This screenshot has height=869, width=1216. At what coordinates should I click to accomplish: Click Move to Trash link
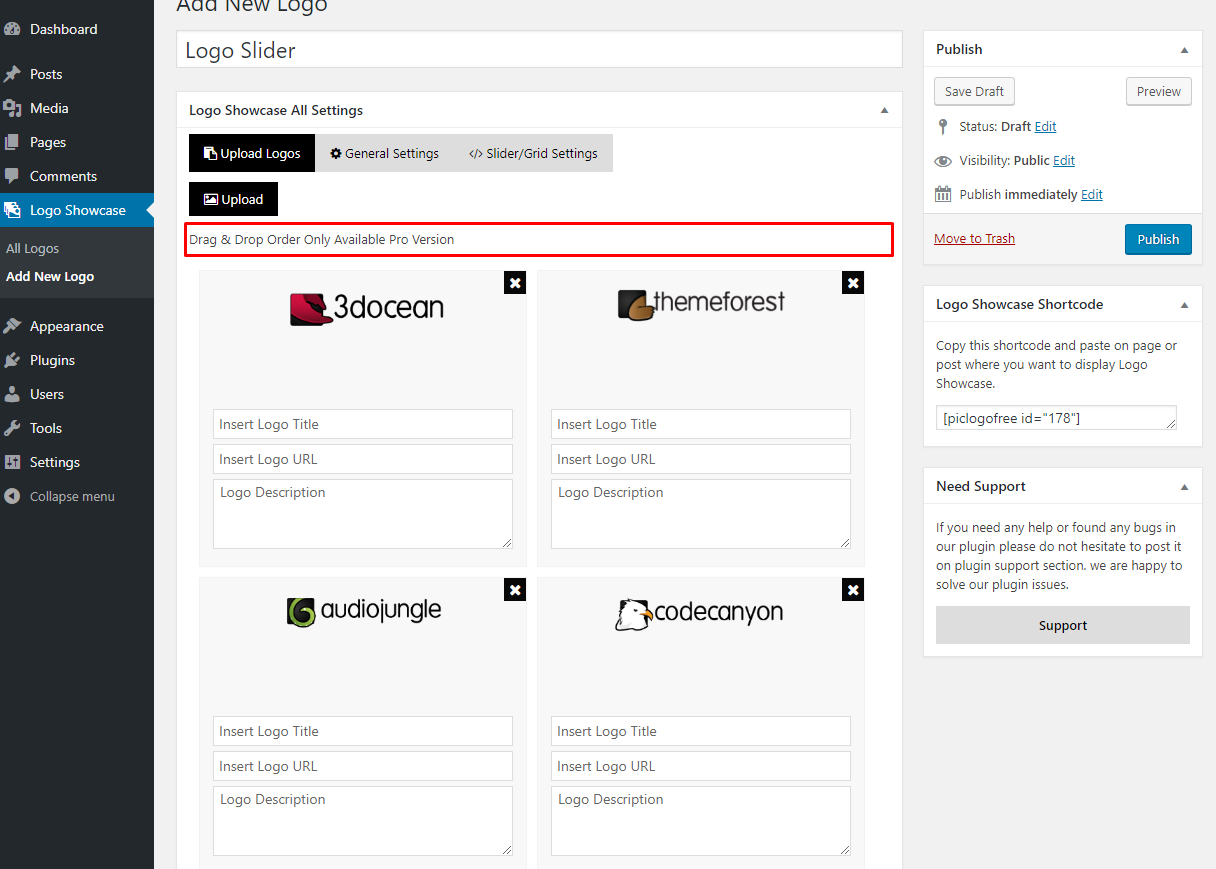974,238
